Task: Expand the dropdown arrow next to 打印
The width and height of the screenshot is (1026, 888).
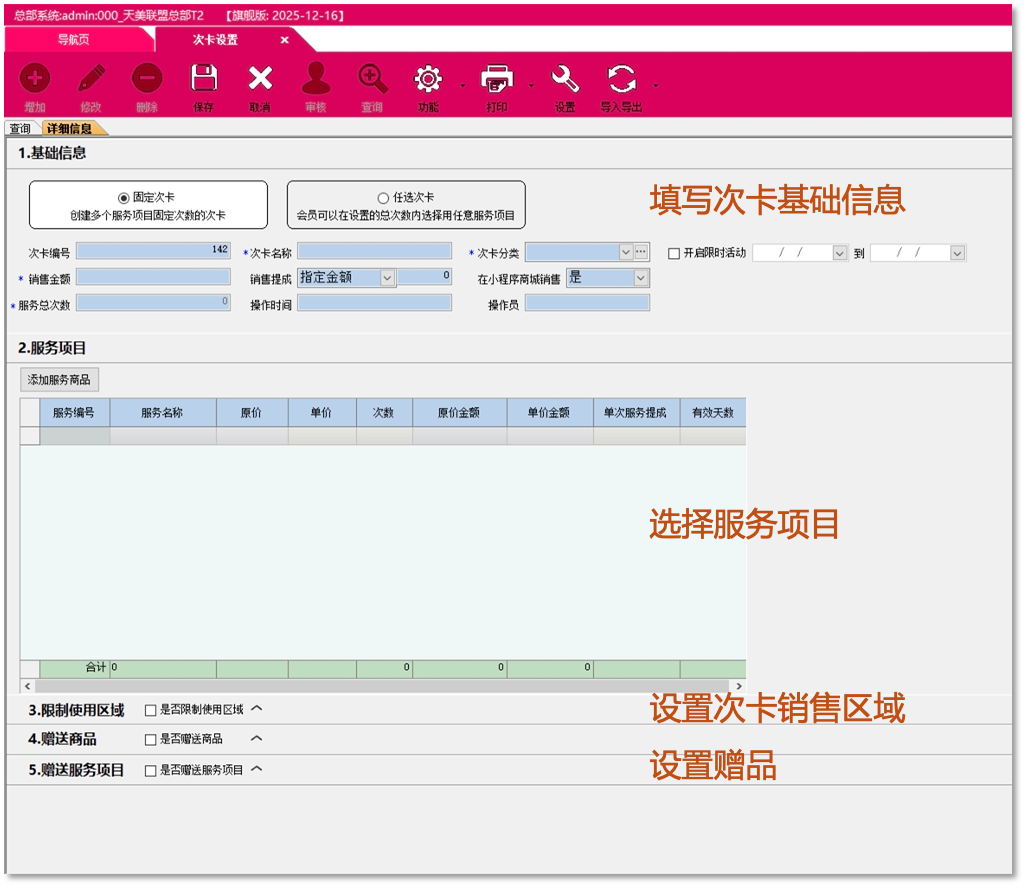Action: tap(531, 86)
